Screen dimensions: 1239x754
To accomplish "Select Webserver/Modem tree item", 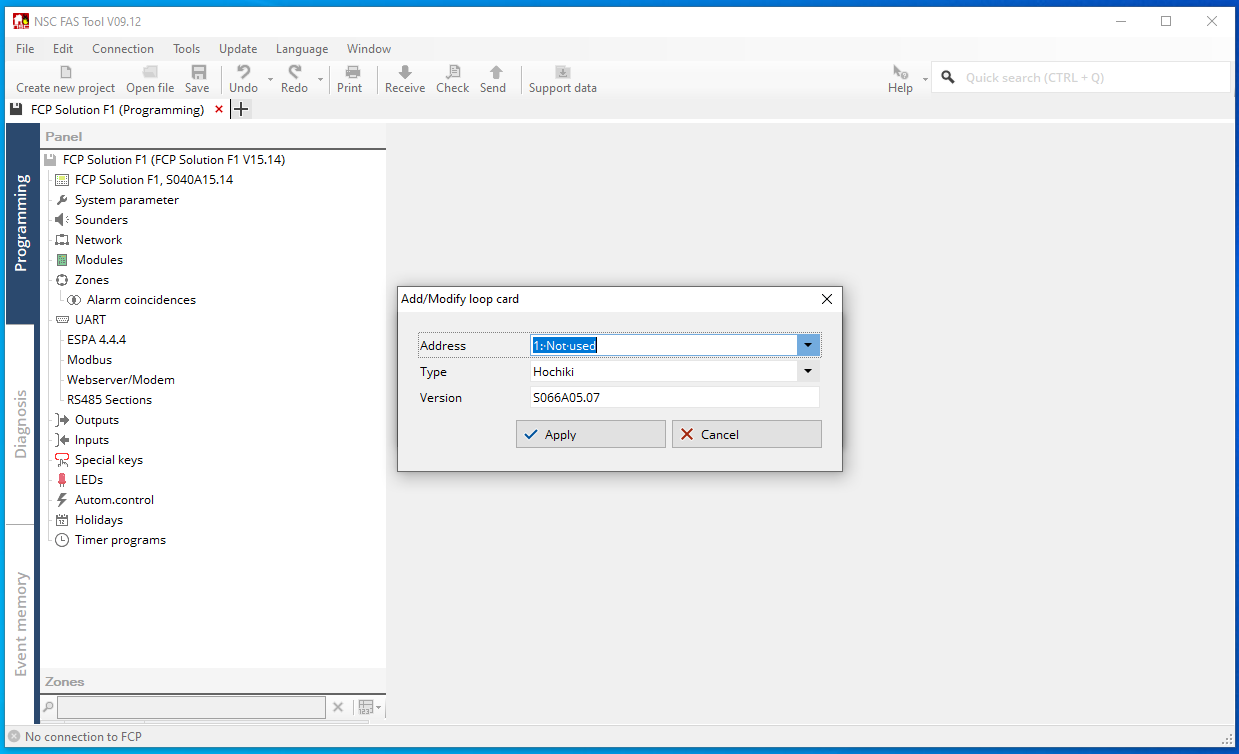I will tap(120, 379).
